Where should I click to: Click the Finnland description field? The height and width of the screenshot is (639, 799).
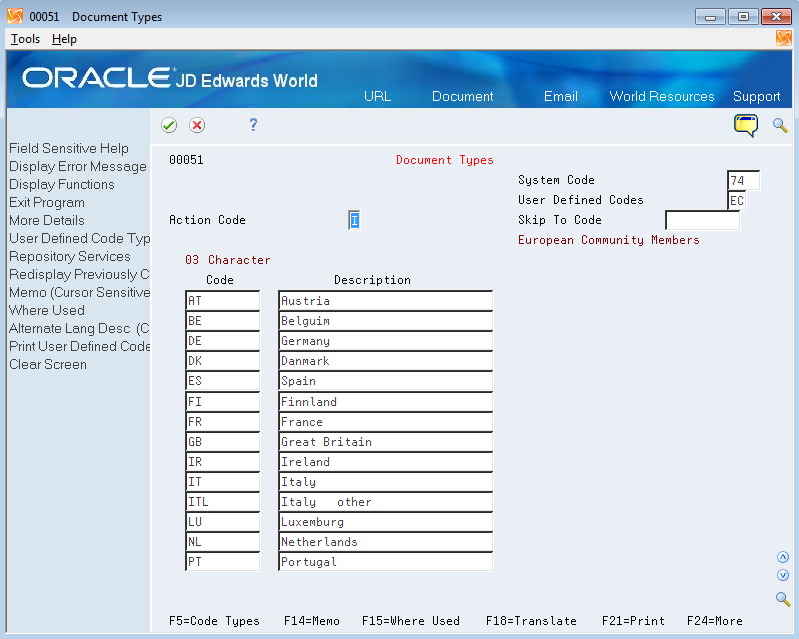point(386,402)
